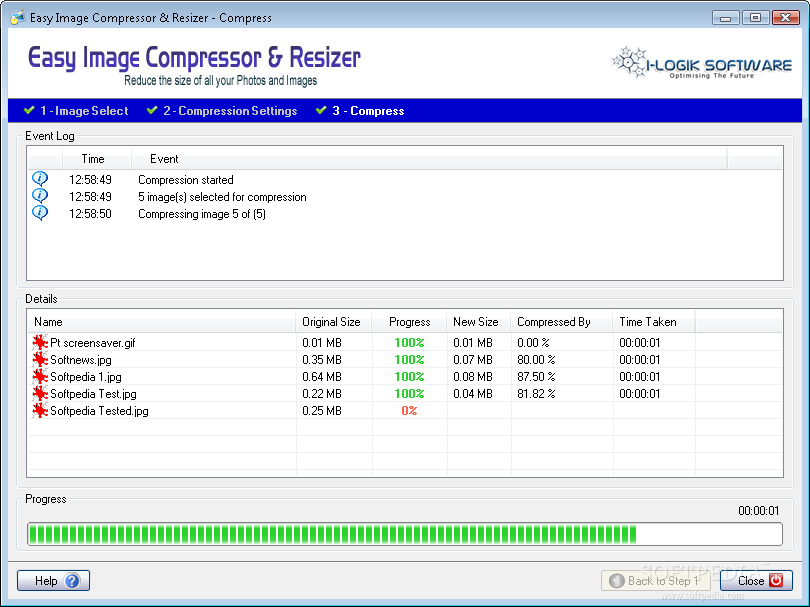Click the I-Logik Software logo
Image resolution: width=810 pixels, height=607 pixels.
tap(702, 63)
